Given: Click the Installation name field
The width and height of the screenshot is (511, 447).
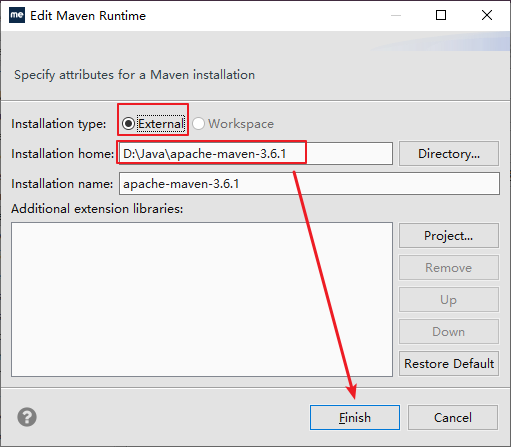Looking at the screenshot, I should point(309,184).
